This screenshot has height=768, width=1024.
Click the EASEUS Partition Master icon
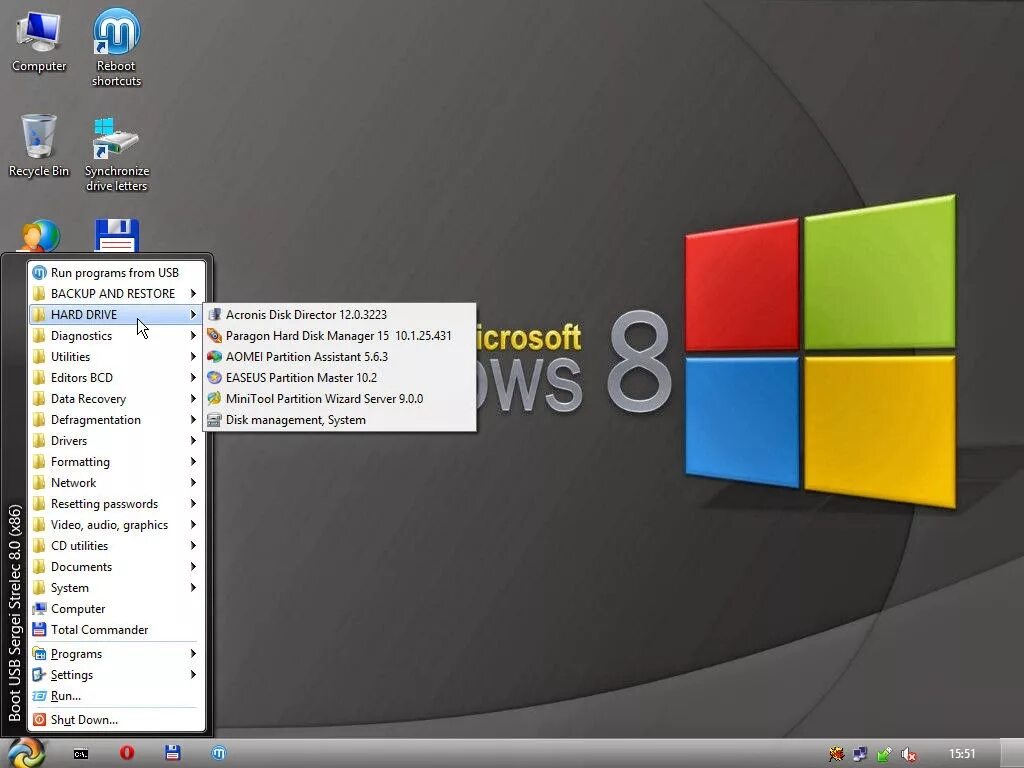pyautogui.click(x=214, y=377)
